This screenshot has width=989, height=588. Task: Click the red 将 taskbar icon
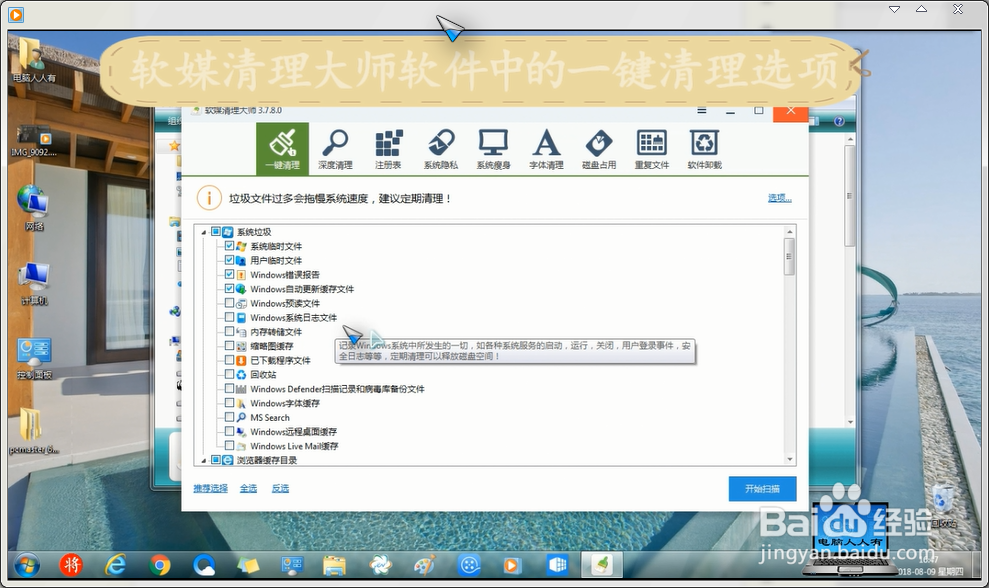click(71, 565)
